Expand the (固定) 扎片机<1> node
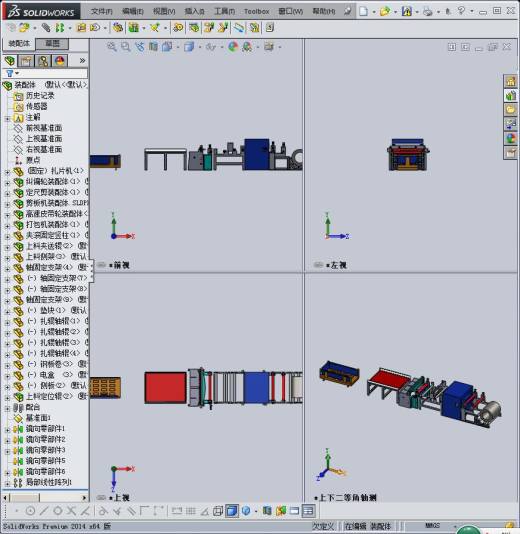Viewport: 520px width, 534px height. 7,172
